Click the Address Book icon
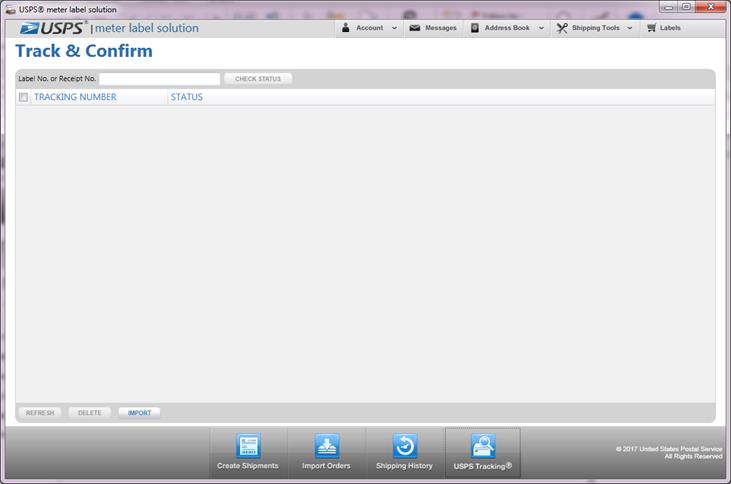731x484 pixels. coord(475,28)
